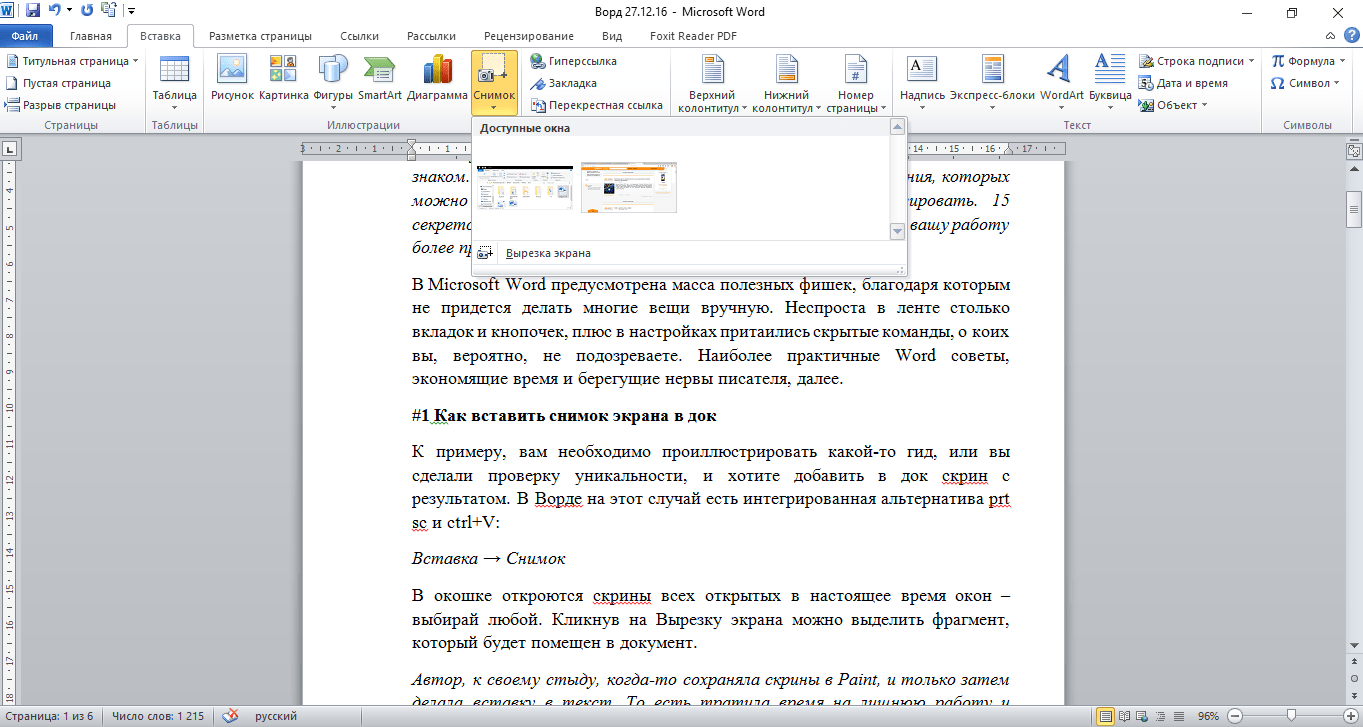Open the Верхний колонтитул header menu

tap(712, 83)
